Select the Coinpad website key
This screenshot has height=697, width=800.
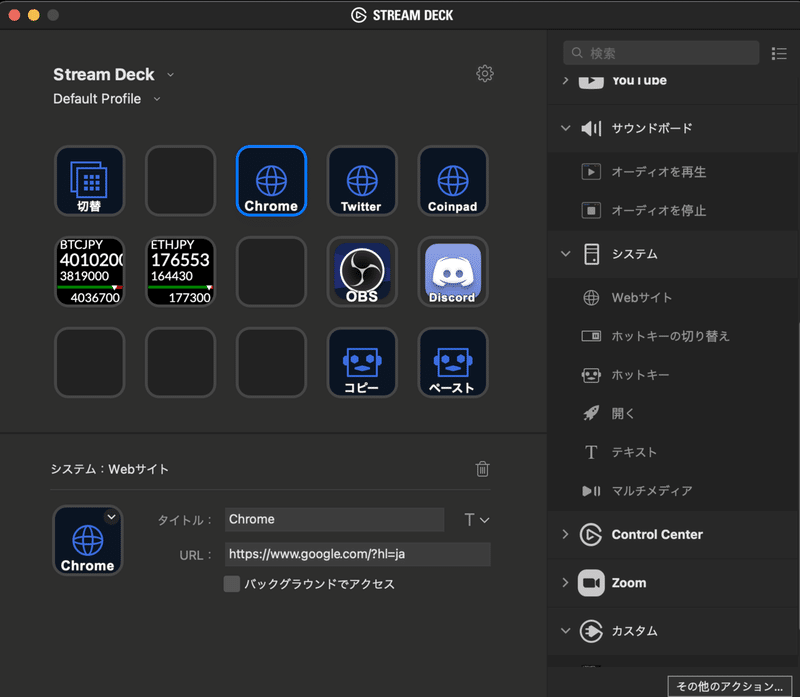click(453, 181)
